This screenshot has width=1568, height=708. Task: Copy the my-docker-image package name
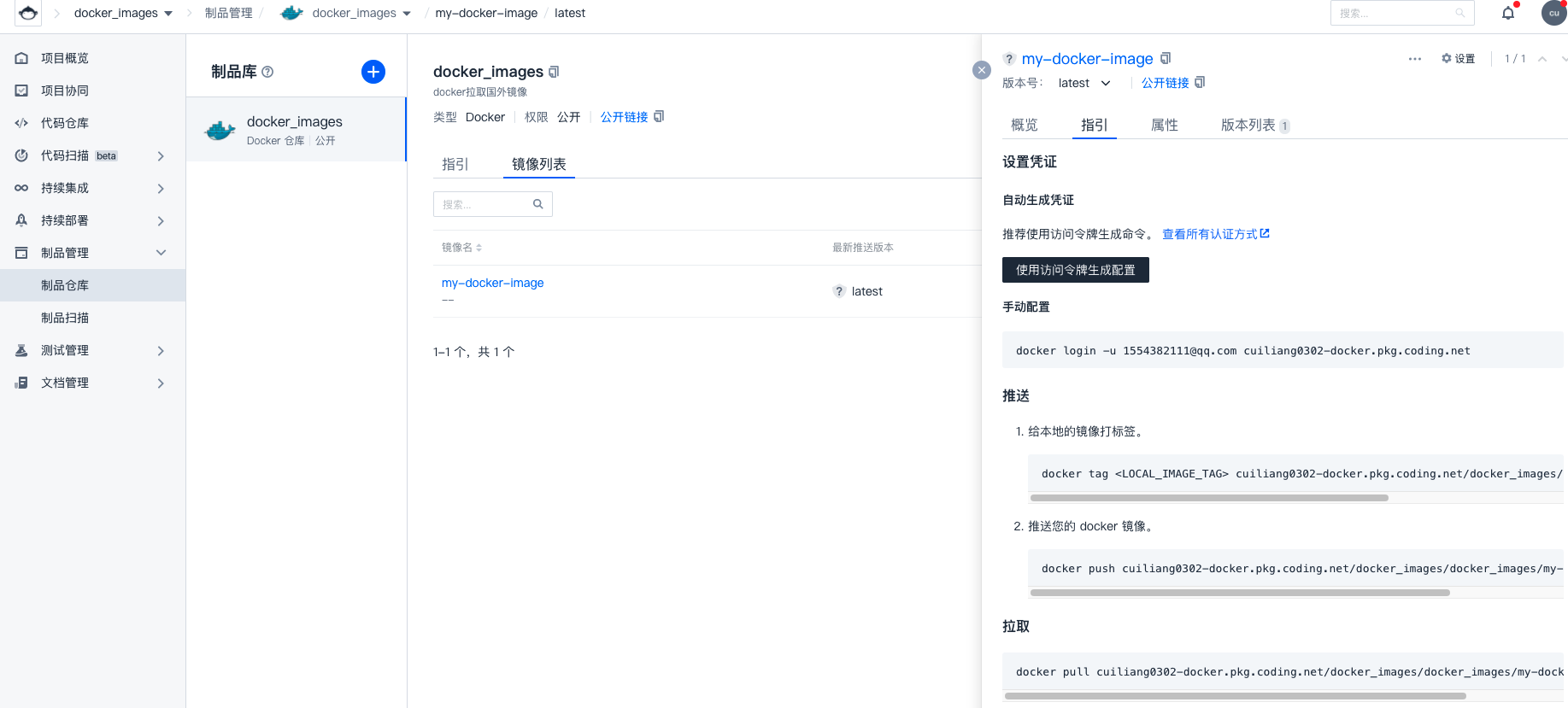[x=1166, y=58]
